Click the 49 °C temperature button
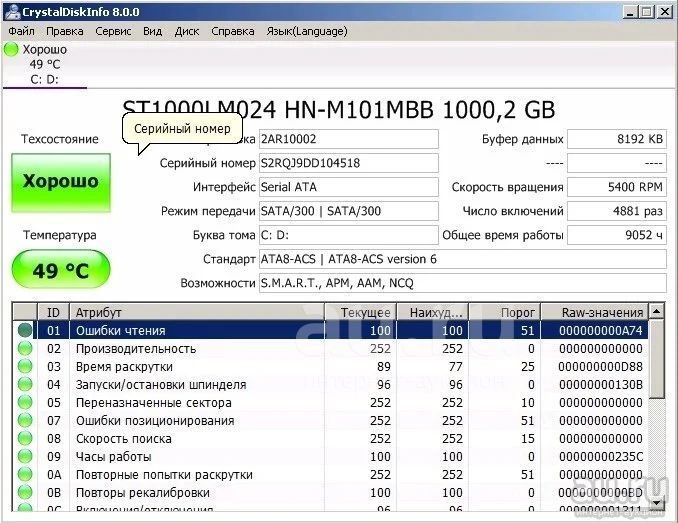678x523 pixels. [61, 269]
